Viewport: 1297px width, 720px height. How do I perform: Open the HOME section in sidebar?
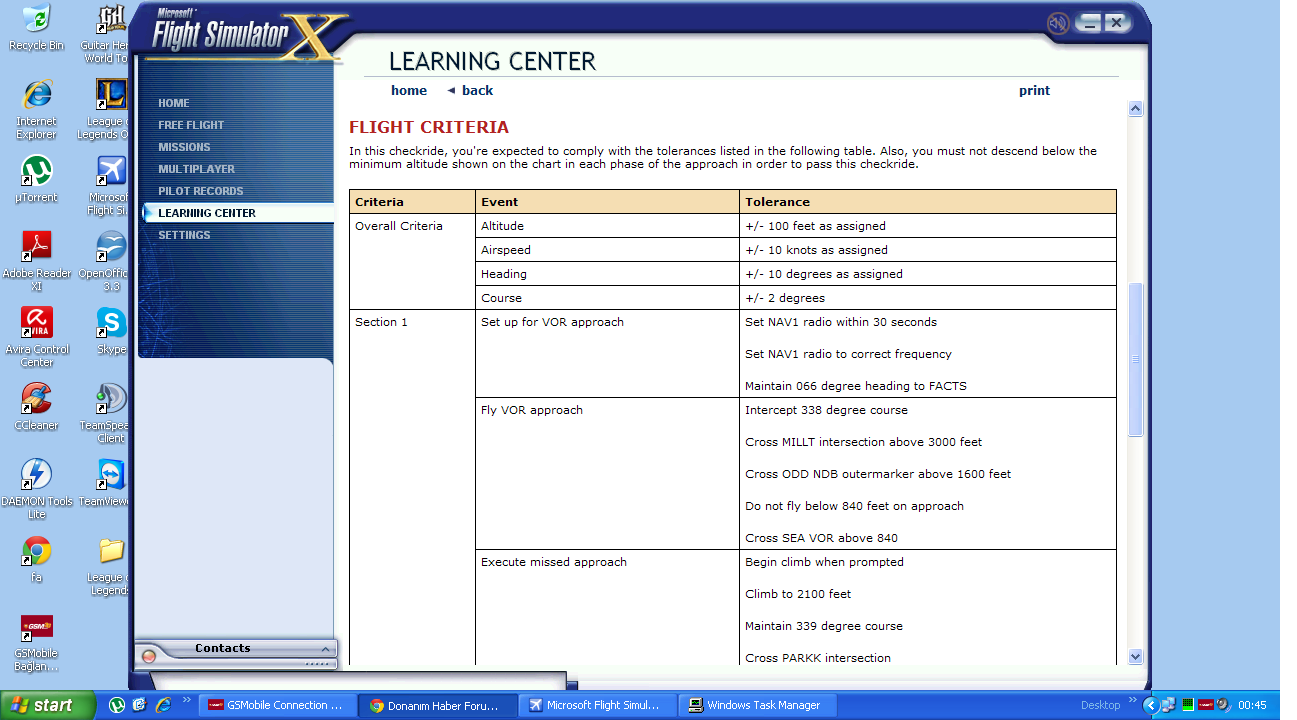coord(173,103)
